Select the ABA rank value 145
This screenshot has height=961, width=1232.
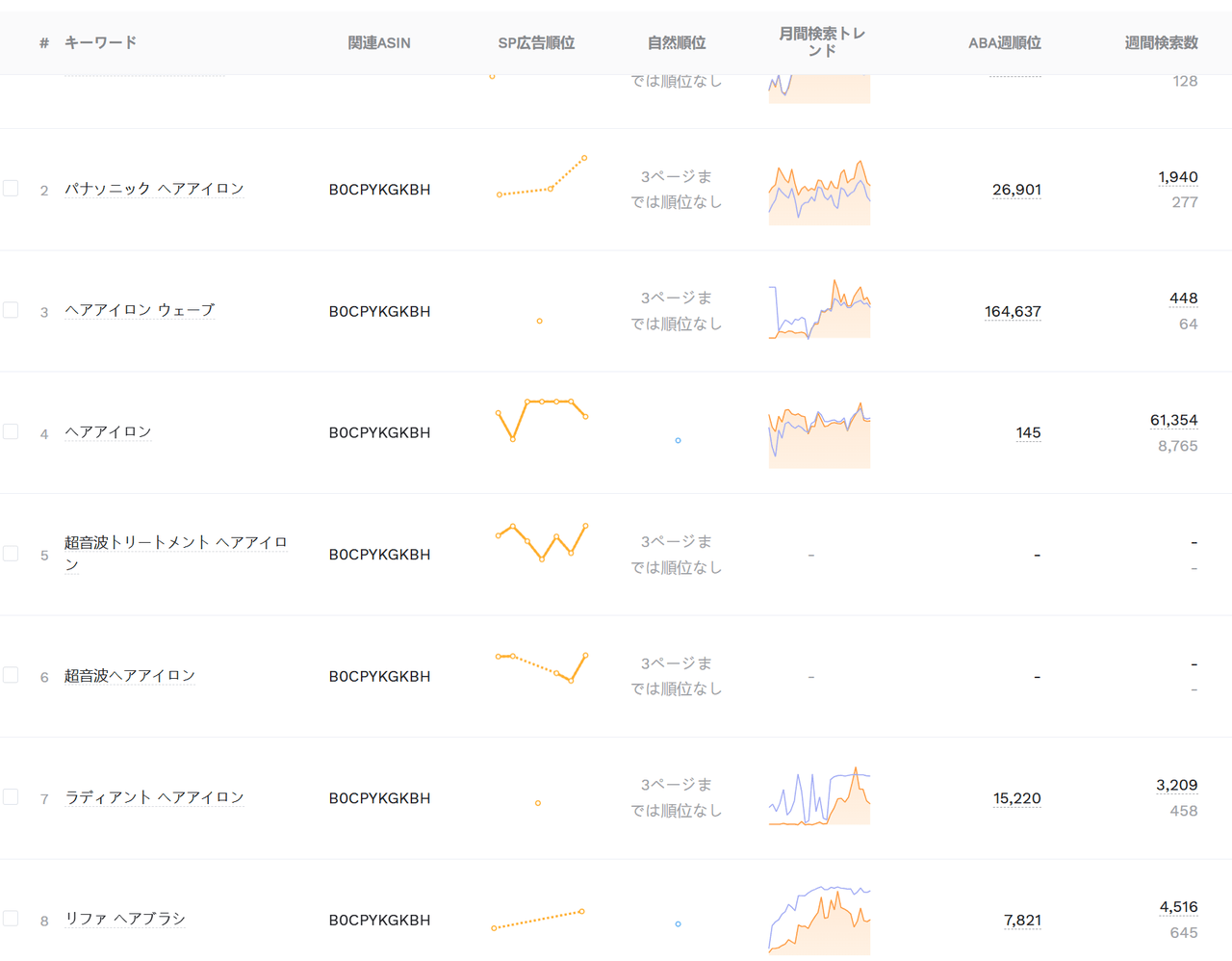click(x=1028, y=432)
